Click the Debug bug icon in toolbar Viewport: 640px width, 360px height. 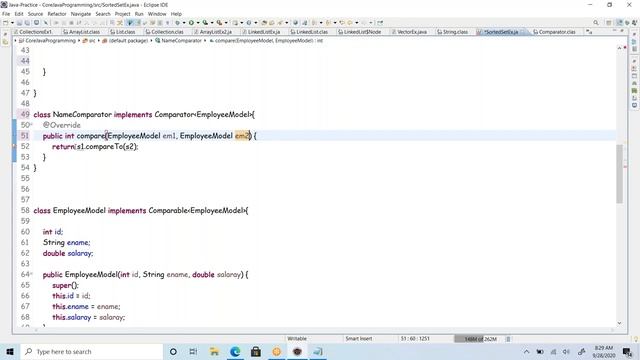(x=177, y=23)
